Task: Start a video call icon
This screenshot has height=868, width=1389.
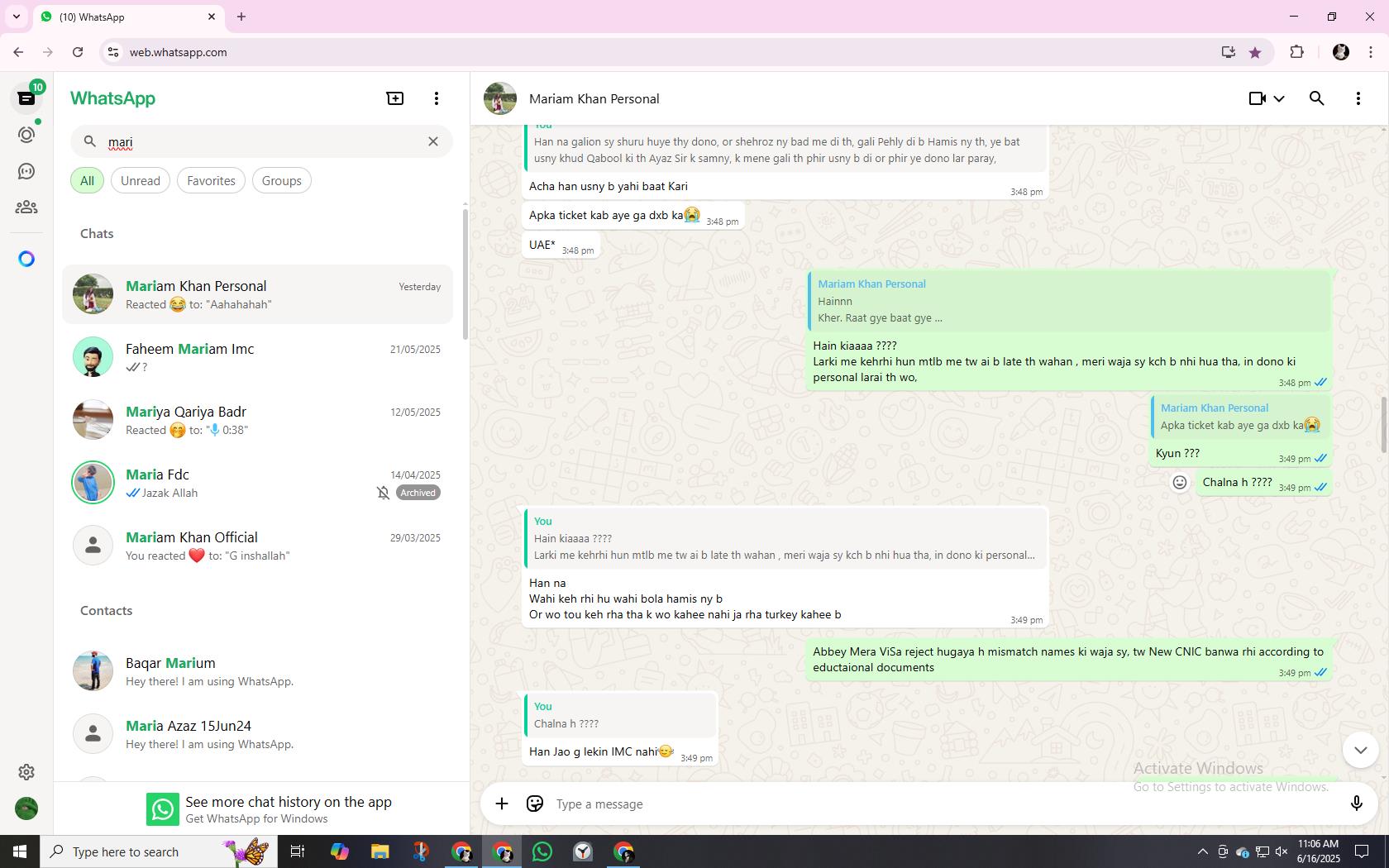Action: [x=1257, y=98]
